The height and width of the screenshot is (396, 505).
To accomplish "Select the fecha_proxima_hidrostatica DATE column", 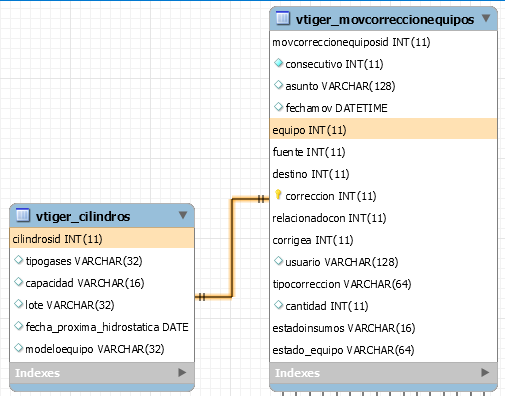I will coord(102,327).
